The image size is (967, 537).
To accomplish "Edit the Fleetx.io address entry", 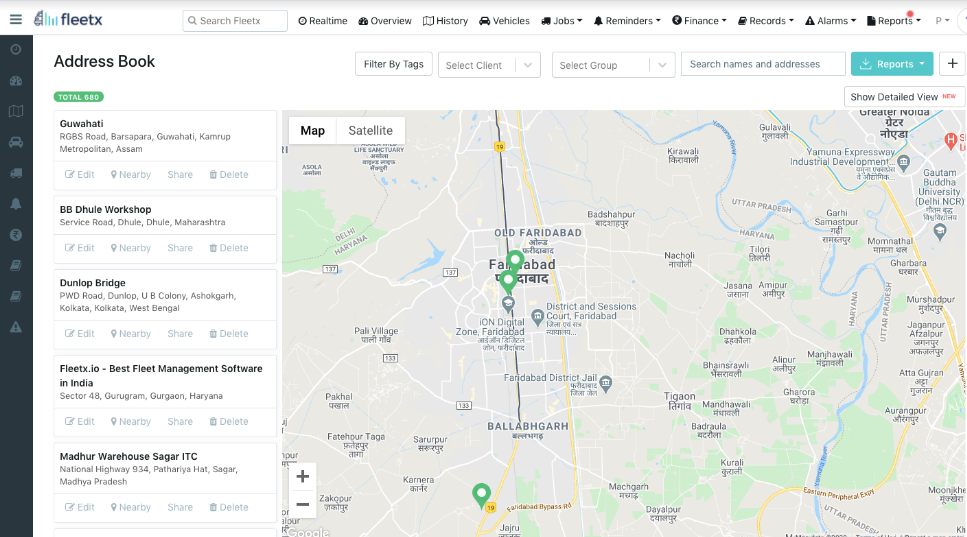I will 80,422.
